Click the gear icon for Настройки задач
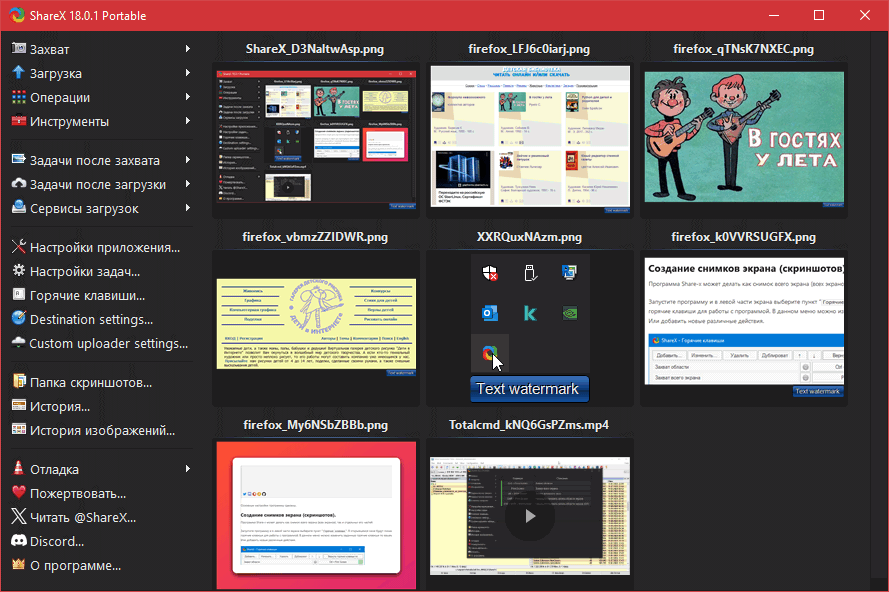889x592 pixels. pyautogui.click(x=18, y=271)
